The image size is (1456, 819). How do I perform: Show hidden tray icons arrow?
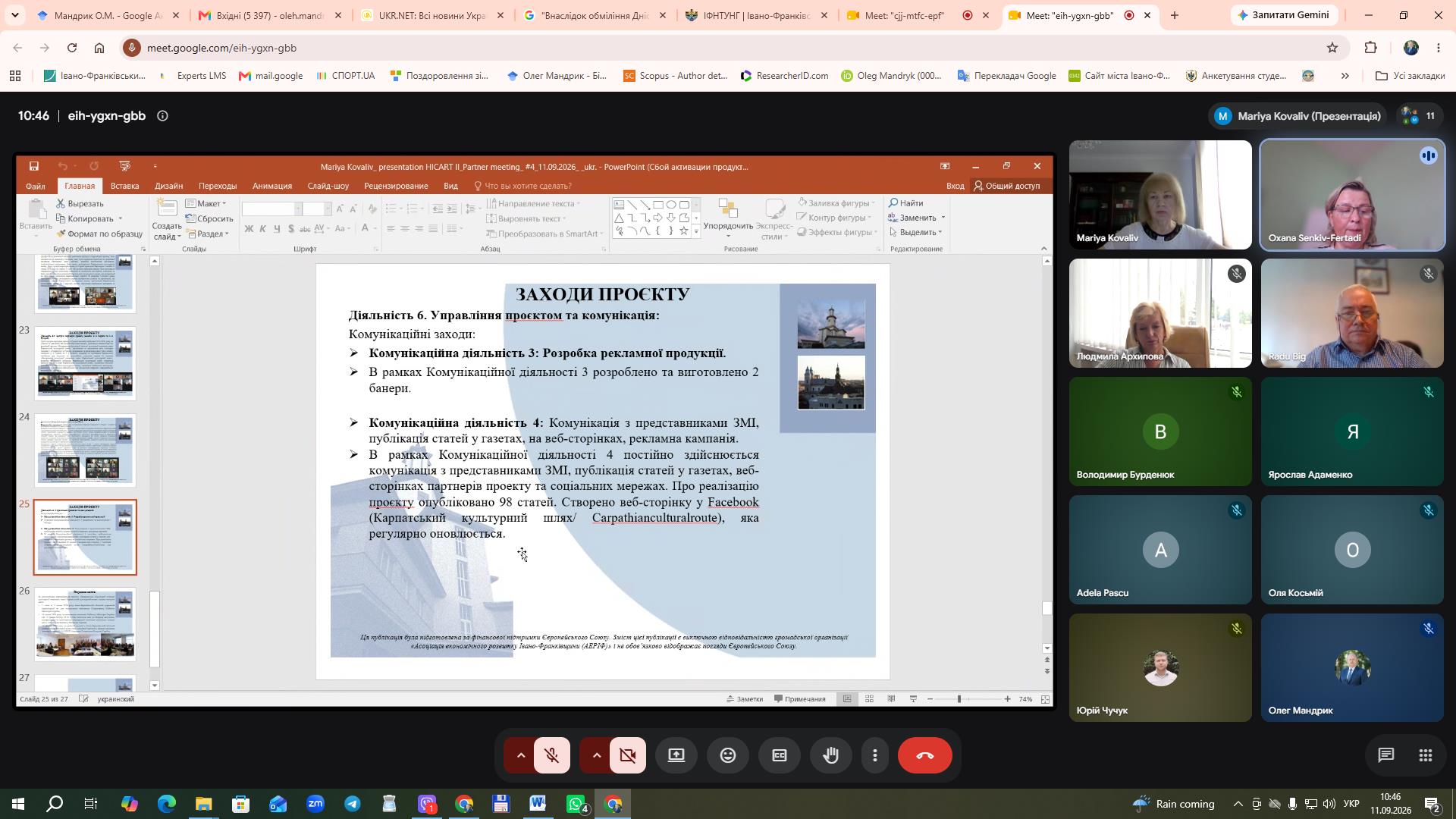[1238, 804]
